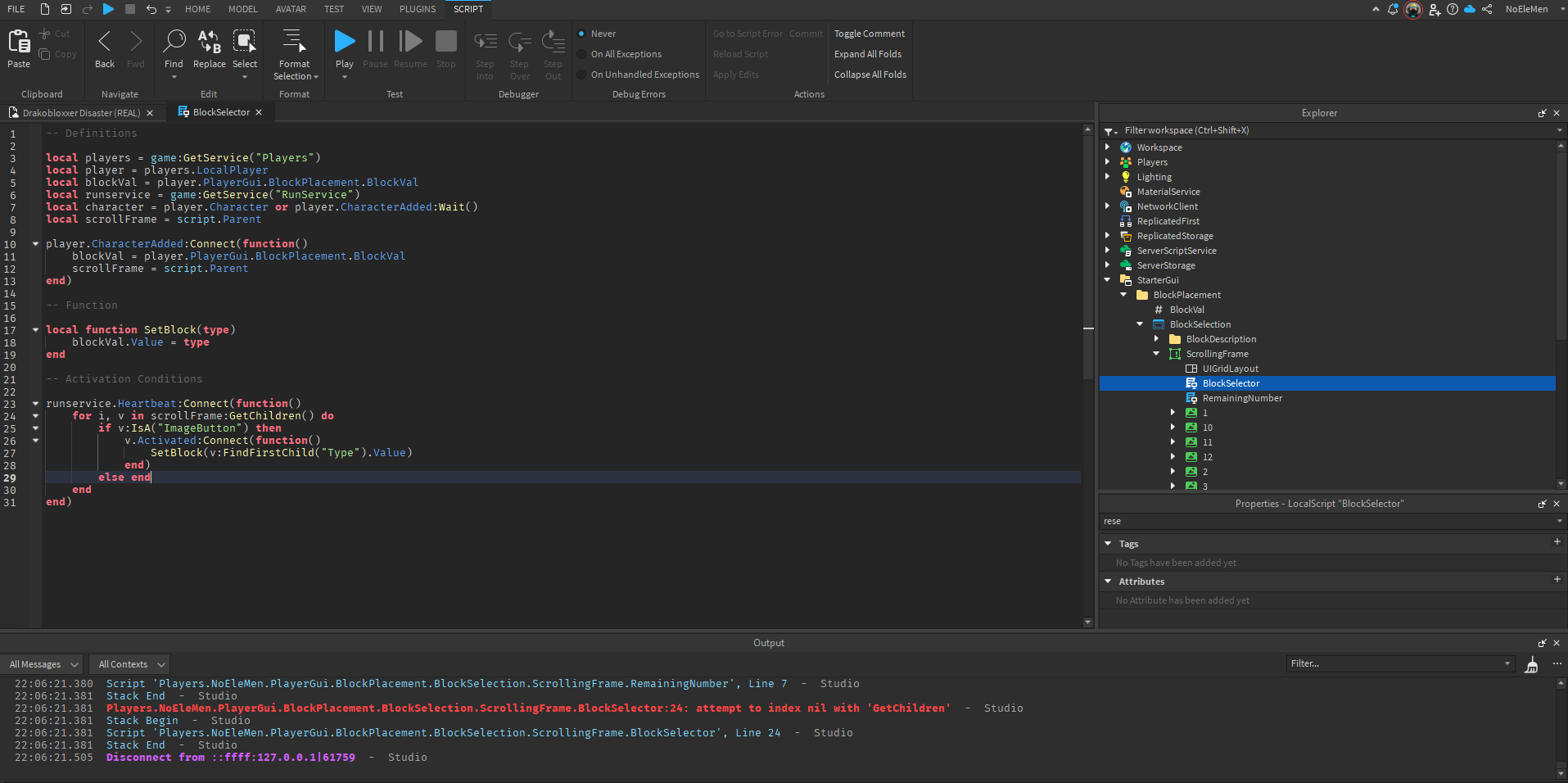Enable On All Exceptions breakpoints
Viewport: 1568px width, 783px height.
tap(582, 54)
